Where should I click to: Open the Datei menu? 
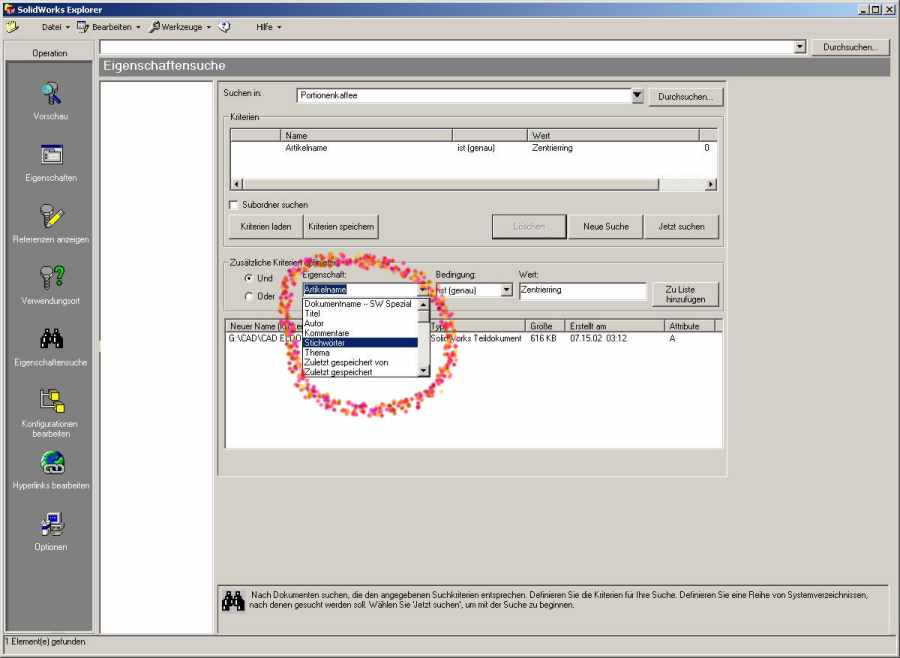[55, 27]
